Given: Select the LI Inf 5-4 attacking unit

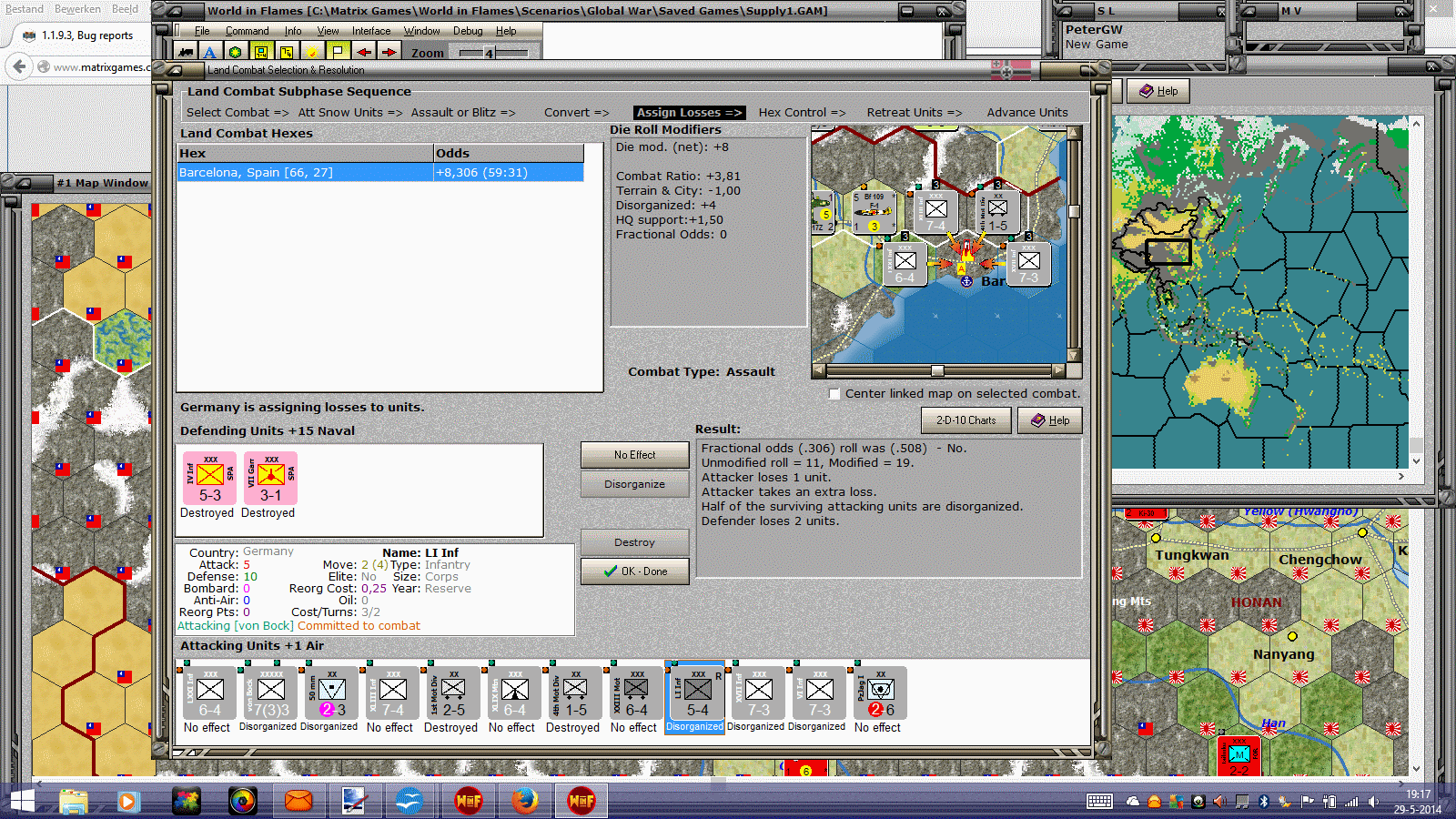Looking at the screenshot, I should 695,693.
